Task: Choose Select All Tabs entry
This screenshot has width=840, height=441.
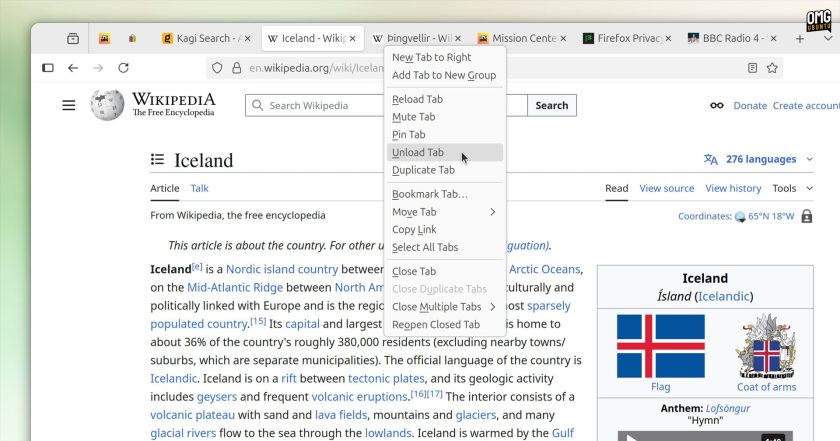Action: click(445, 247)
